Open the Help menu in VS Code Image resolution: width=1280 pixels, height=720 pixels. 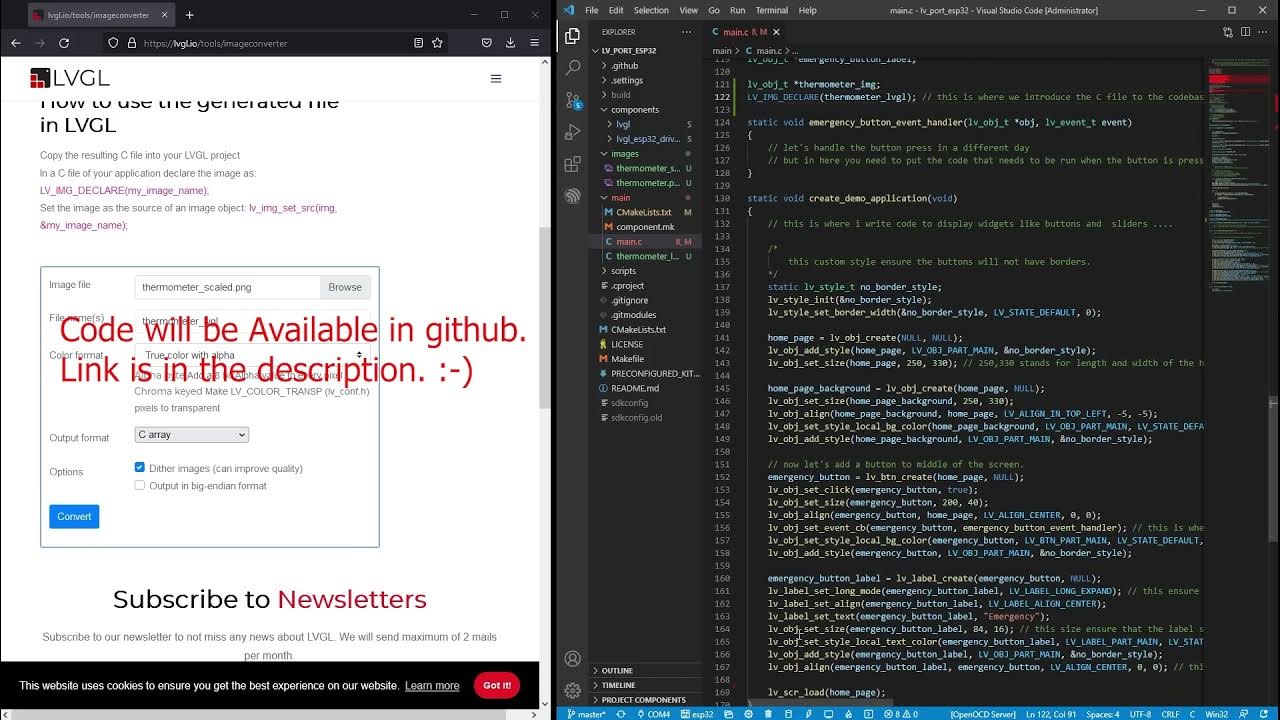click(x=807, y=10)
